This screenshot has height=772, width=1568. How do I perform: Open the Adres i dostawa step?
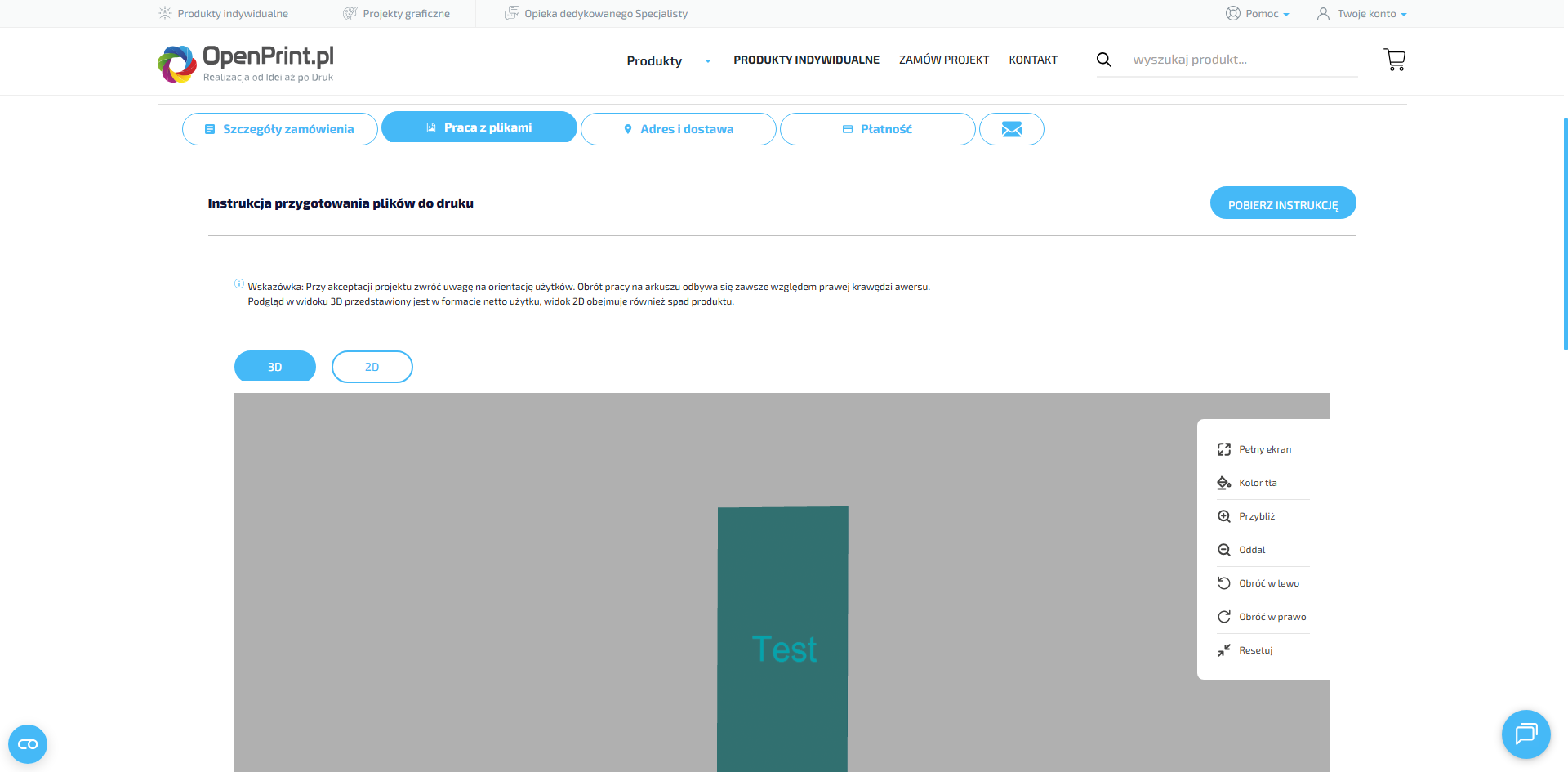678,129
